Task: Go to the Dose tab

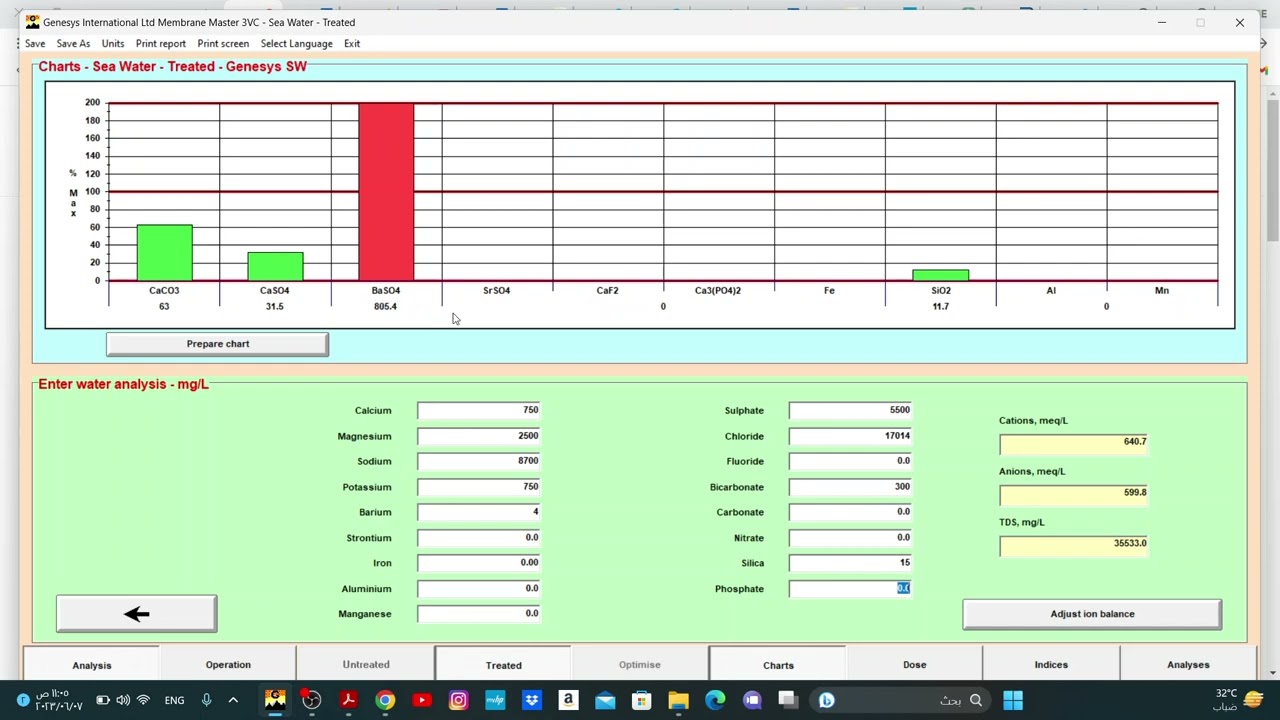Action: 914,665
